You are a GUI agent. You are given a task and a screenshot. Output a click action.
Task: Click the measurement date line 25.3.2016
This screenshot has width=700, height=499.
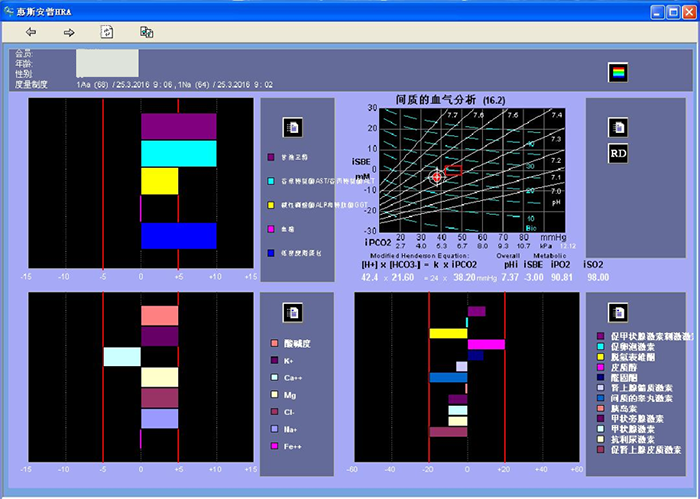click(174, 85)
